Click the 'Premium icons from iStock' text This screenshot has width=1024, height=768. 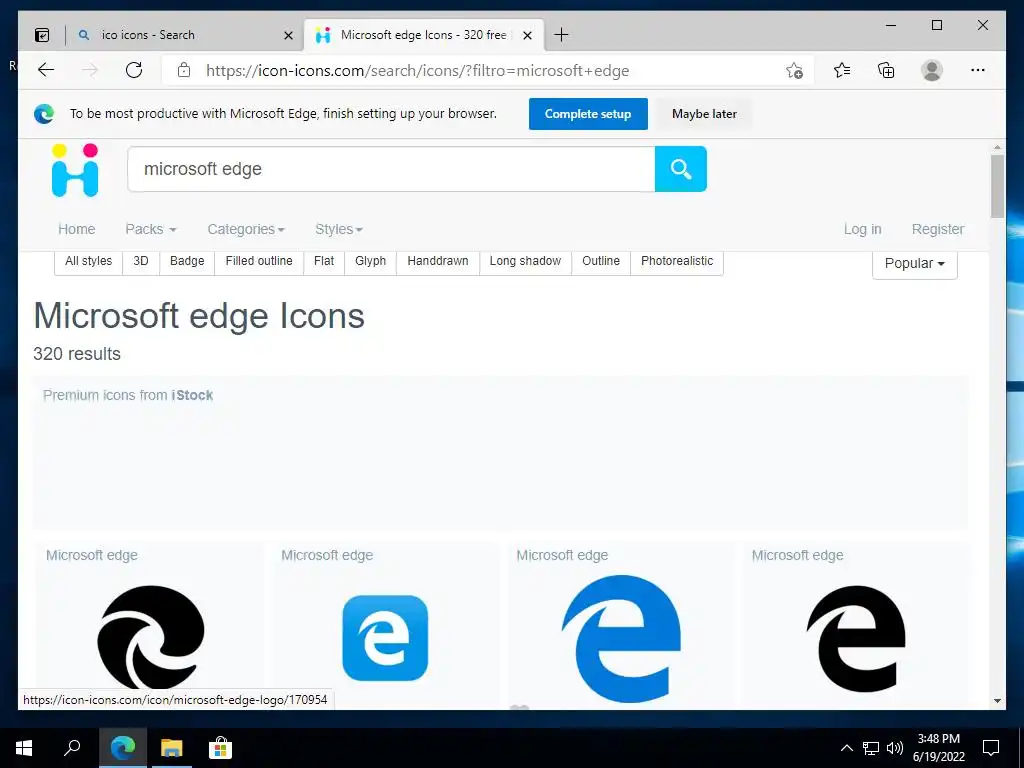coord(128,395)
